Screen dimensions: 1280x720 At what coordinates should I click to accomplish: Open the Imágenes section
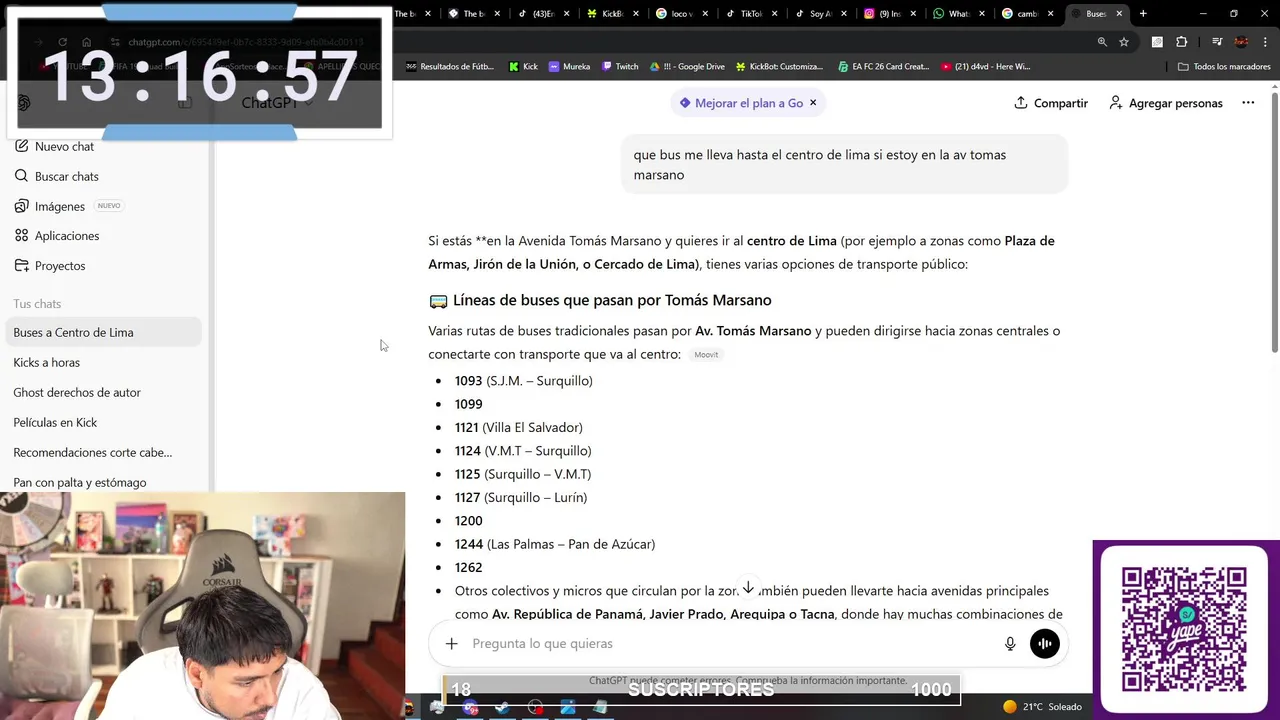click(x=60, y=206)
